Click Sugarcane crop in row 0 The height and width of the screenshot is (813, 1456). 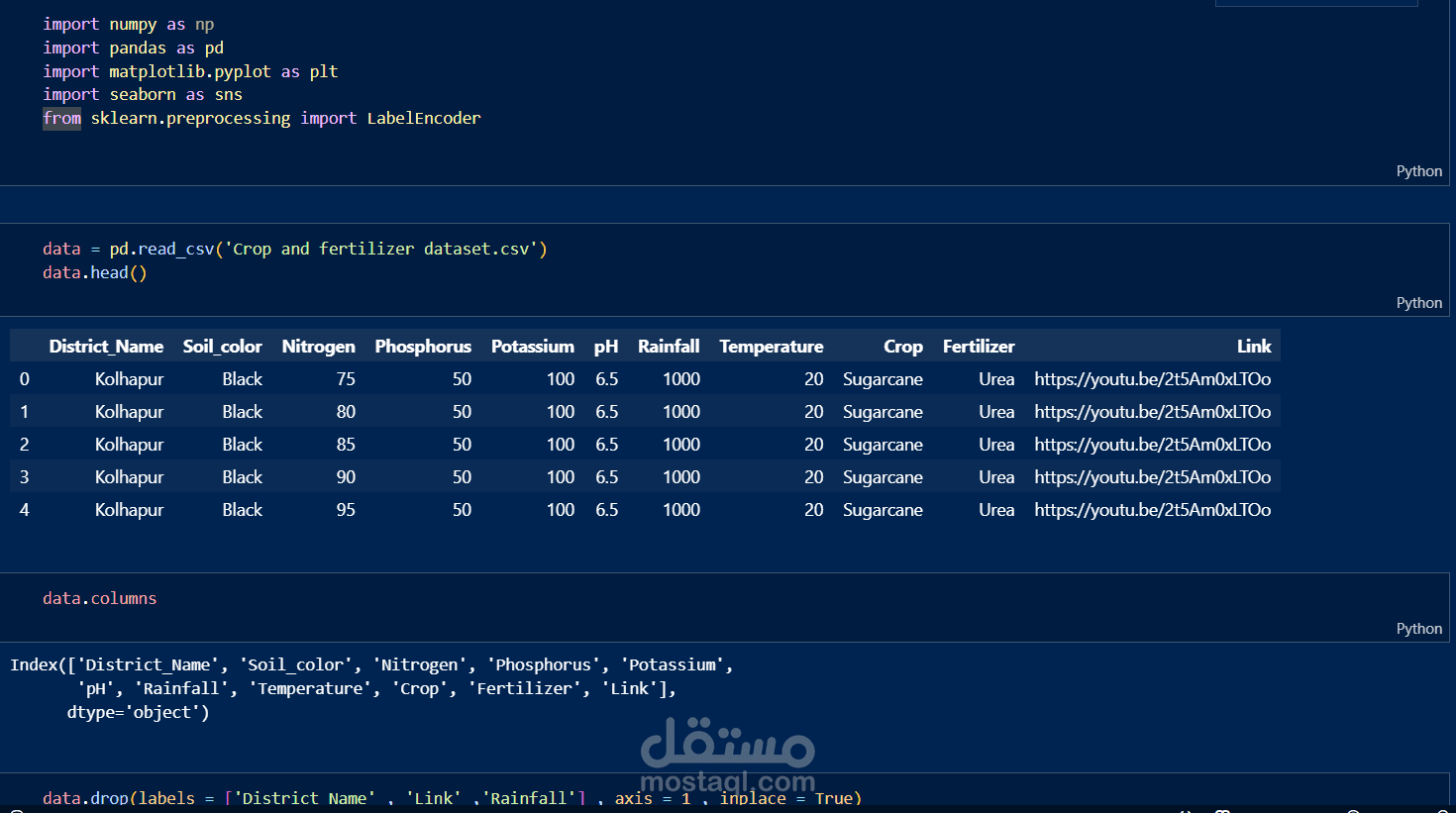click(x=883, y=379)
